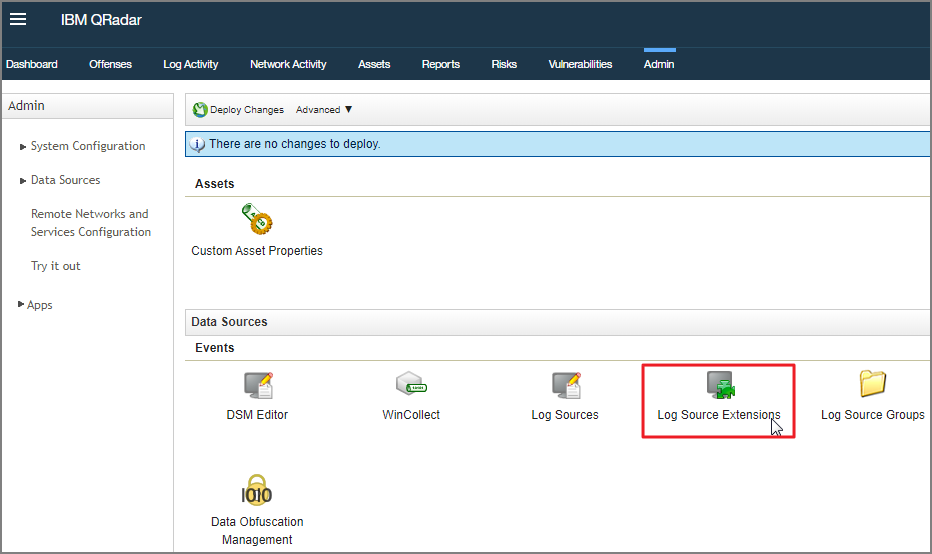Expand the Apps tree arrow
Image resolution: width=932 pixels, height=554 pixels.
point(21,304)
